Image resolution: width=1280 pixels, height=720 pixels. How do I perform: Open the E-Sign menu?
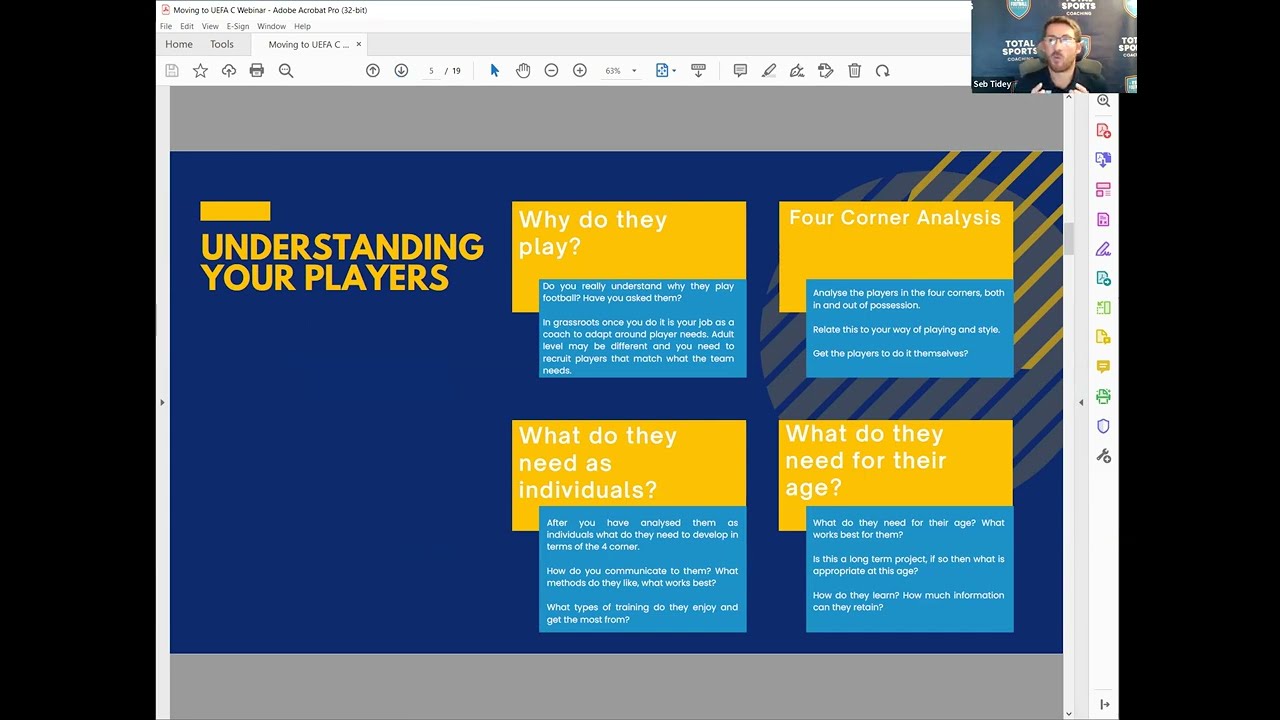(238, 27)
